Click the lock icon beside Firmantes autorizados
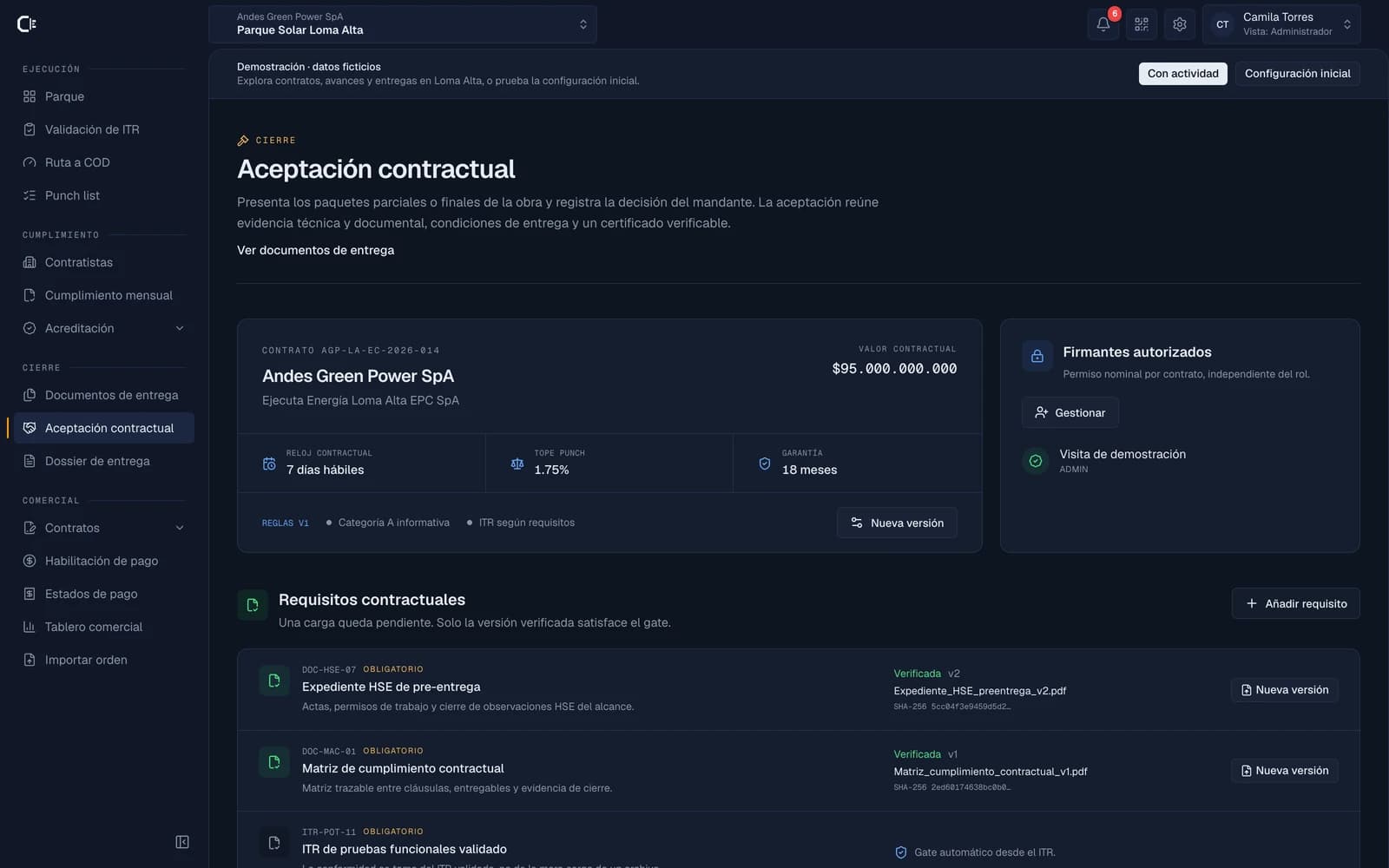The image size is (1389, 868). point(1037,356)
